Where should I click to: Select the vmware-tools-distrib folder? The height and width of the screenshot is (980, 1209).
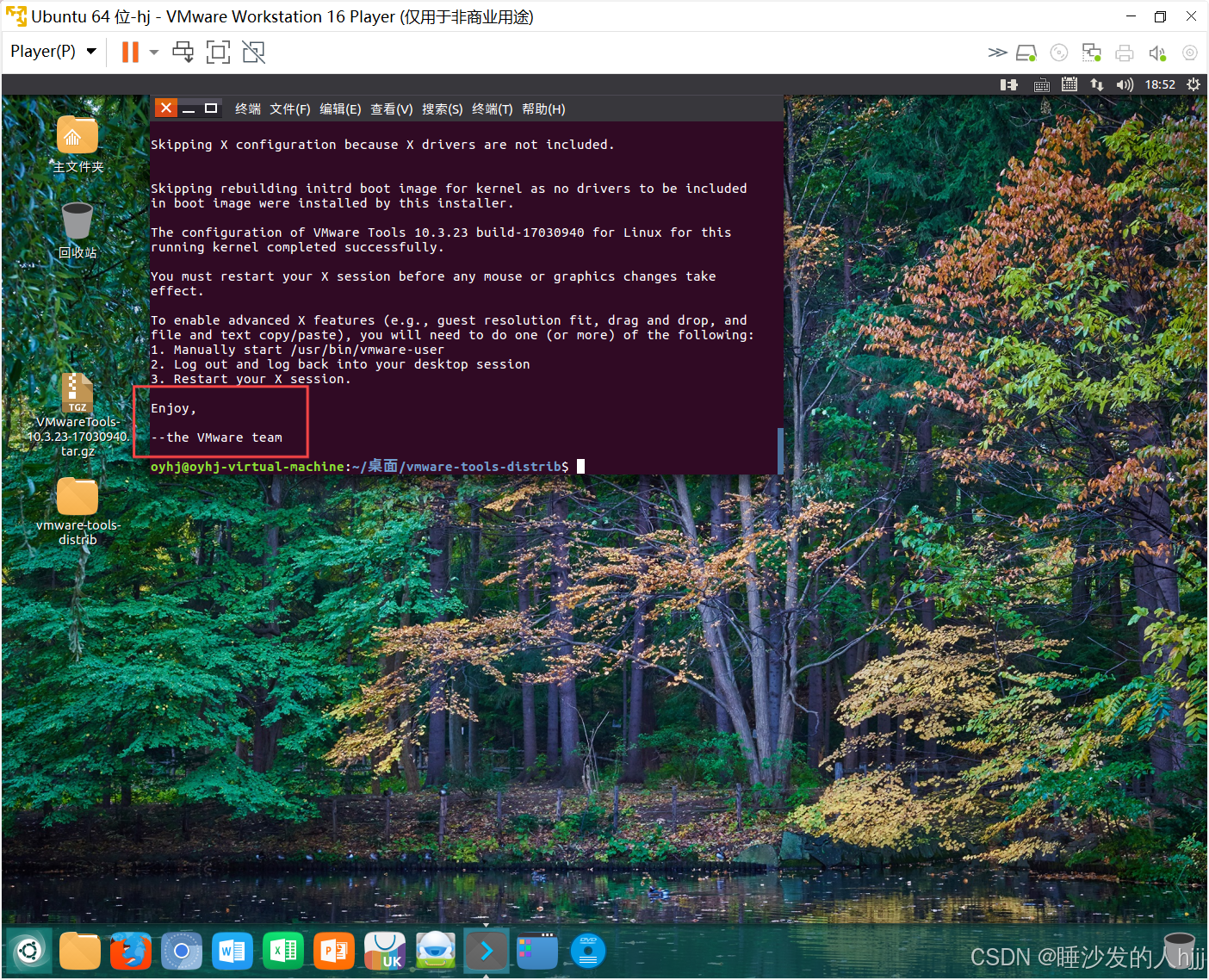[77, 512]
